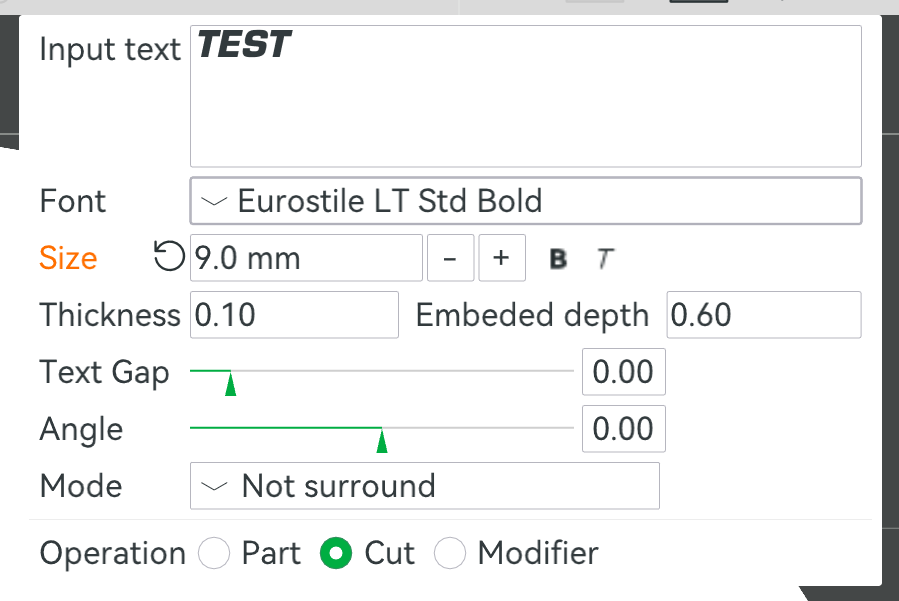Reset the text size with the undo arrow
The width and height of the screenshot is (899, 601).
pos(169,256)
